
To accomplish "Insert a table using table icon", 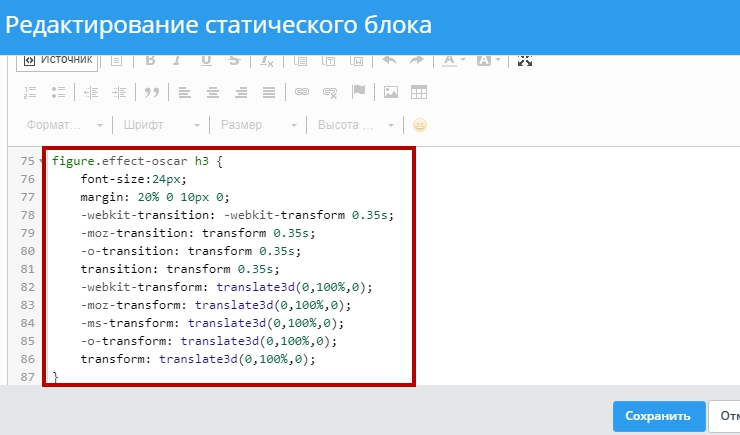I will pyautogui.click(x=419, y=92).
